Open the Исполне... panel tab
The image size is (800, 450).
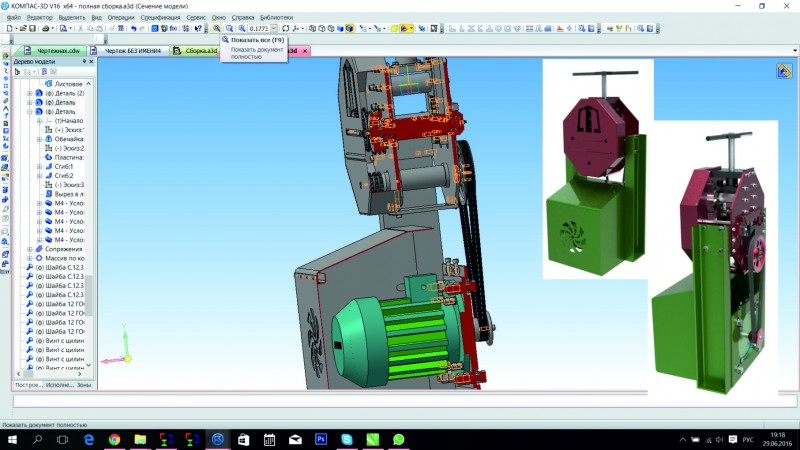point(58,385)
